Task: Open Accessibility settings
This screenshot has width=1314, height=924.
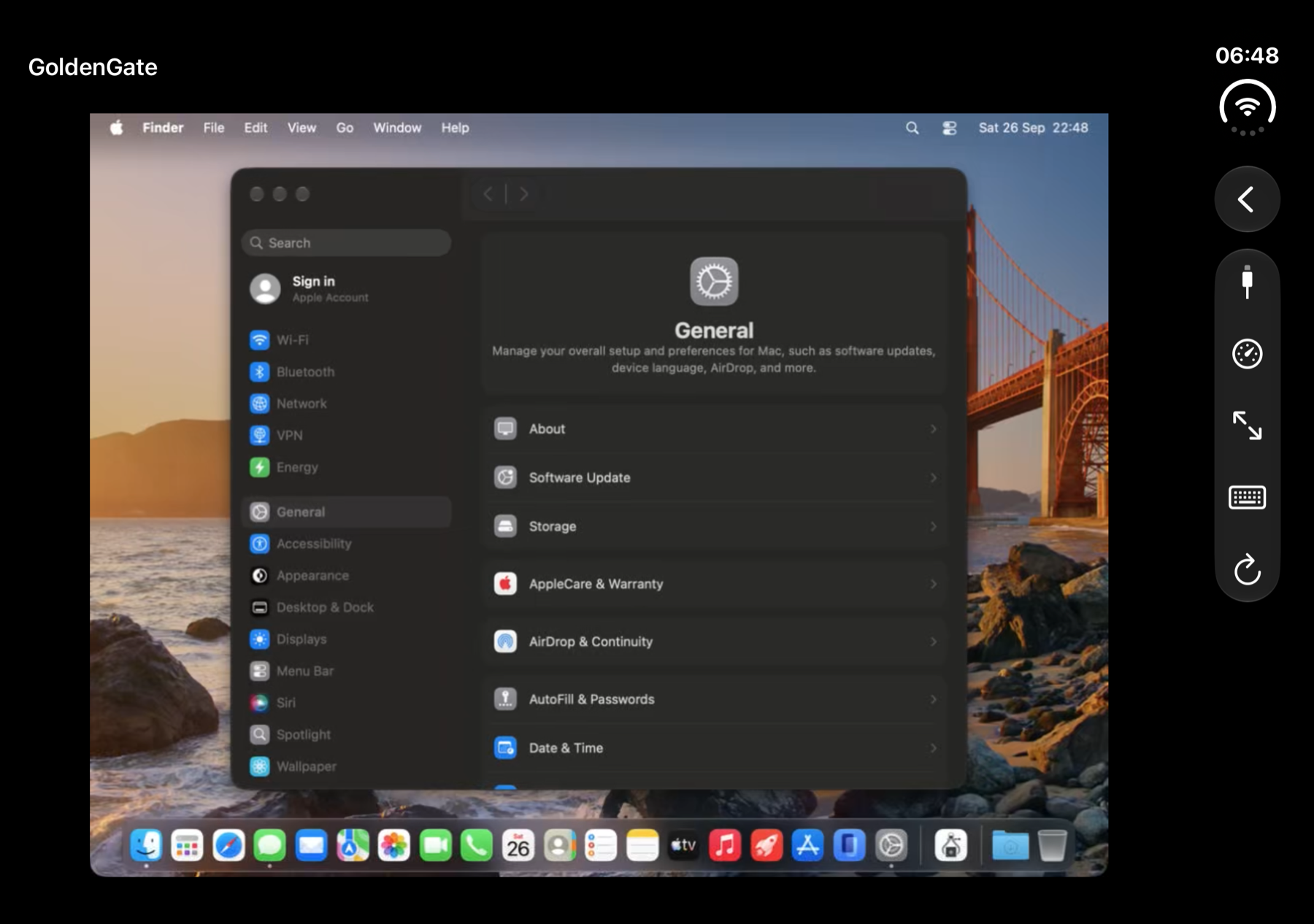Action: coord(346,544)
